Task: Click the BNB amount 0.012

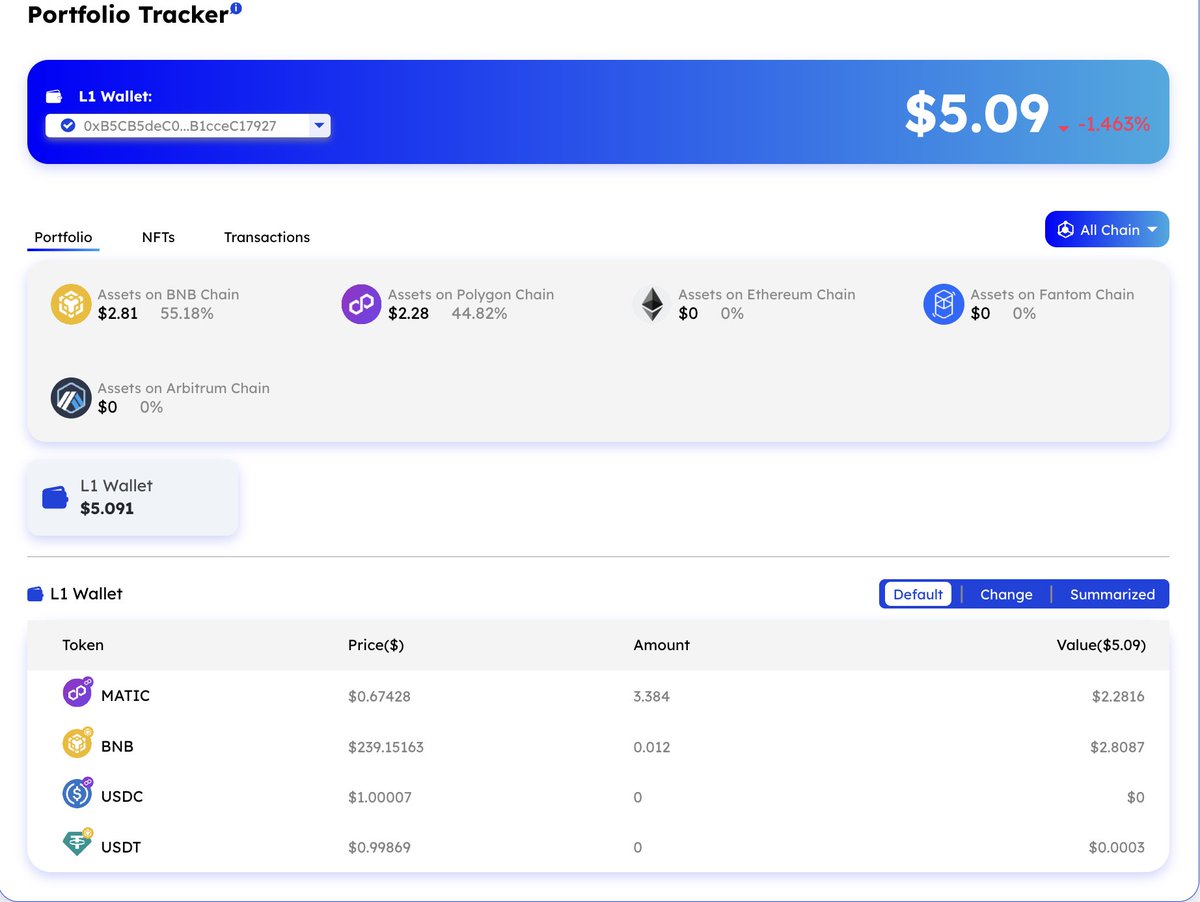Action: 651,747
